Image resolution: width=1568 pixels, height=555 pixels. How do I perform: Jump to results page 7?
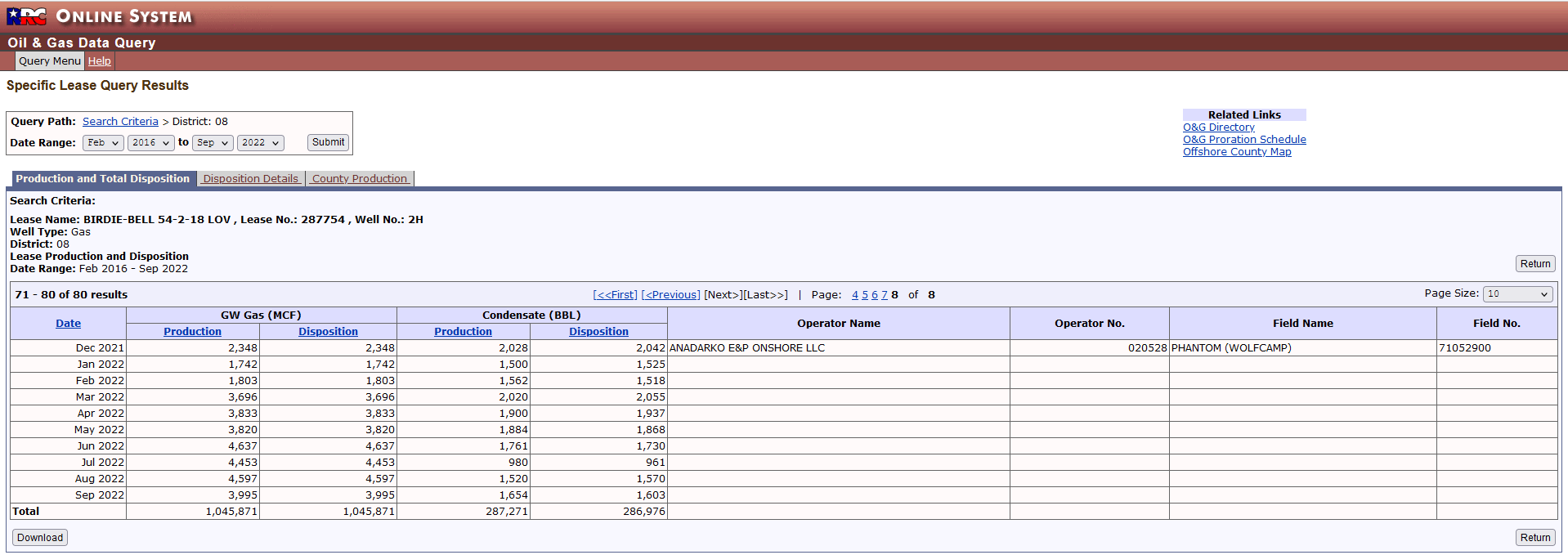[885, 295]
